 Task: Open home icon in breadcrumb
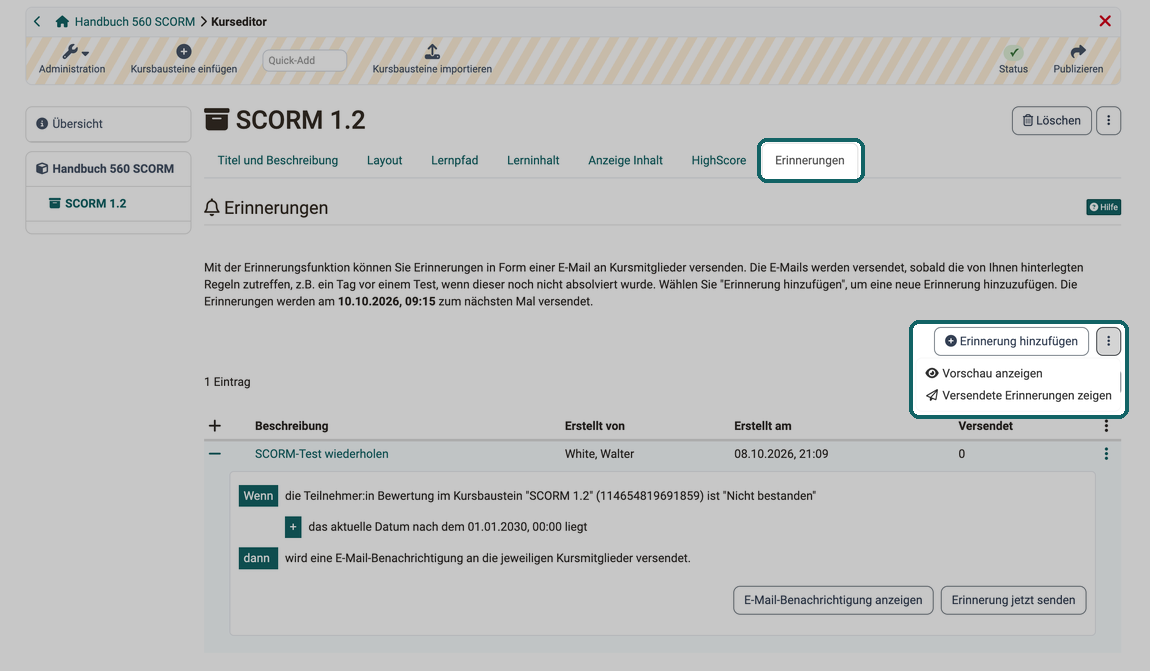(x=62, y=22)
